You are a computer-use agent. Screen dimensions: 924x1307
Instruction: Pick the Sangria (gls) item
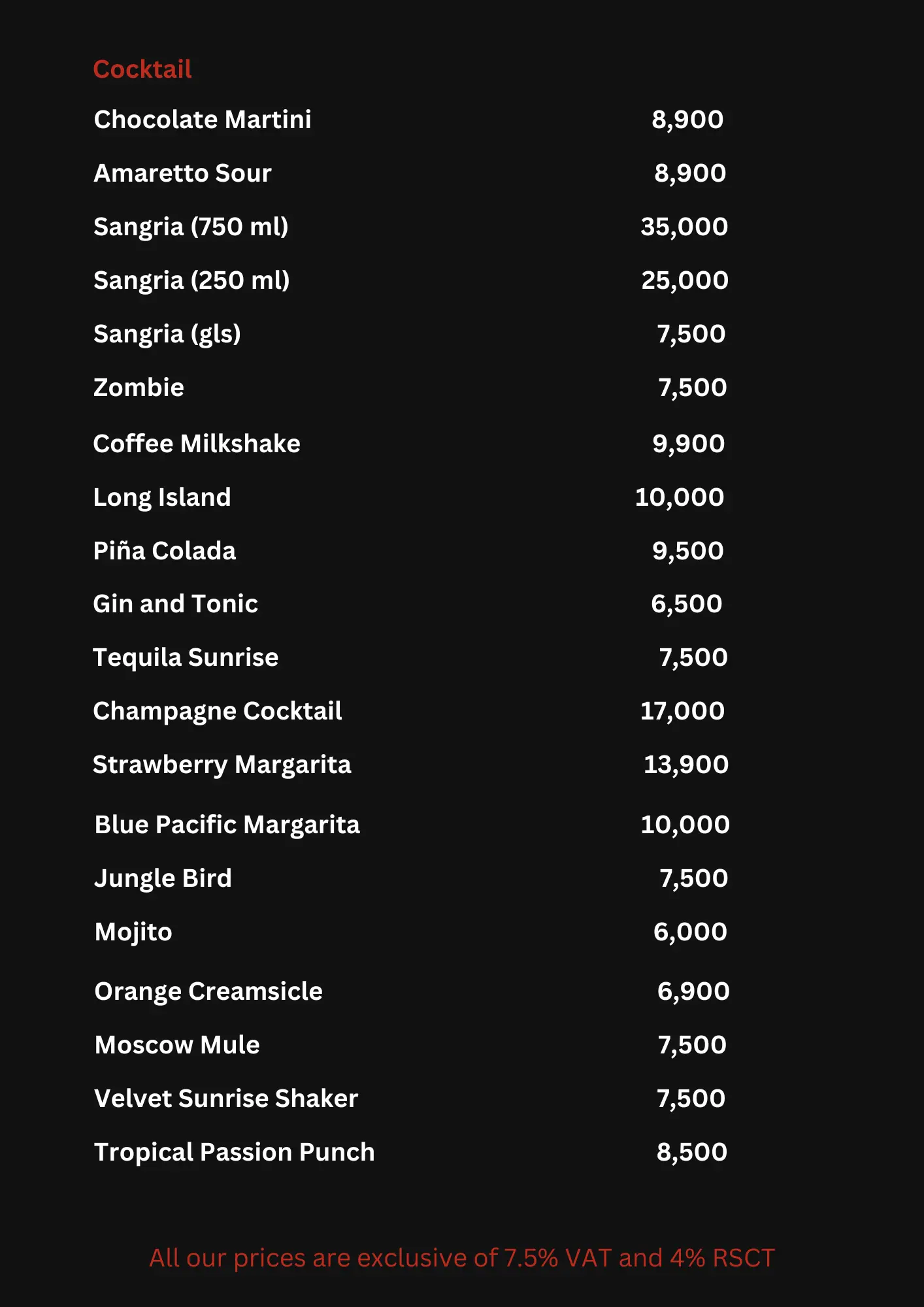[167, 334]
